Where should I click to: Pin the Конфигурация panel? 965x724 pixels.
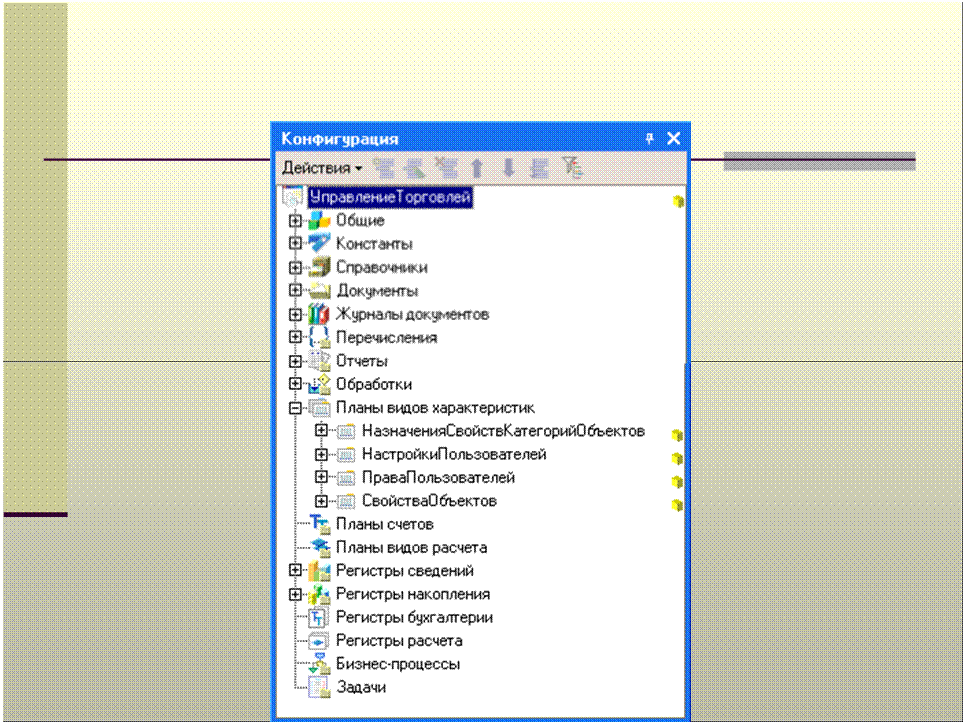click(649, 139)
